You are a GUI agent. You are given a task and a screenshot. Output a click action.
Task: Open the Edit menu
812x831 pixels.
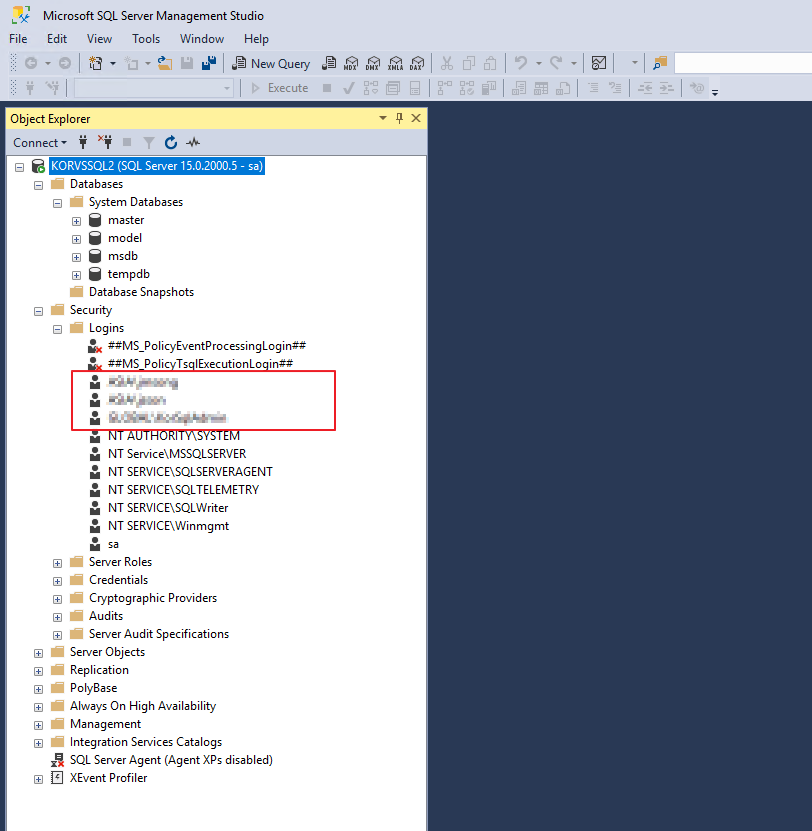point(57,39)
